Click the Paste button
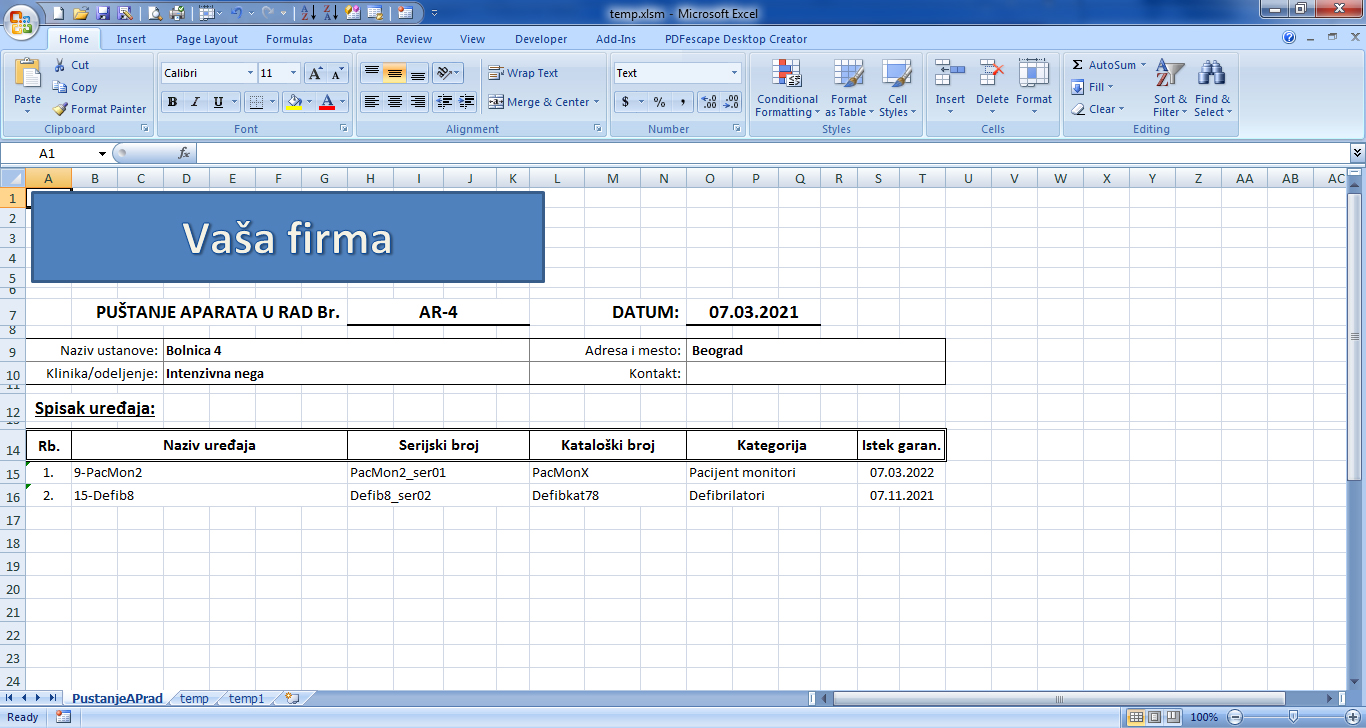Viewport: 1366px width, 728px height. pyautogui.click(x=28, y=86)
